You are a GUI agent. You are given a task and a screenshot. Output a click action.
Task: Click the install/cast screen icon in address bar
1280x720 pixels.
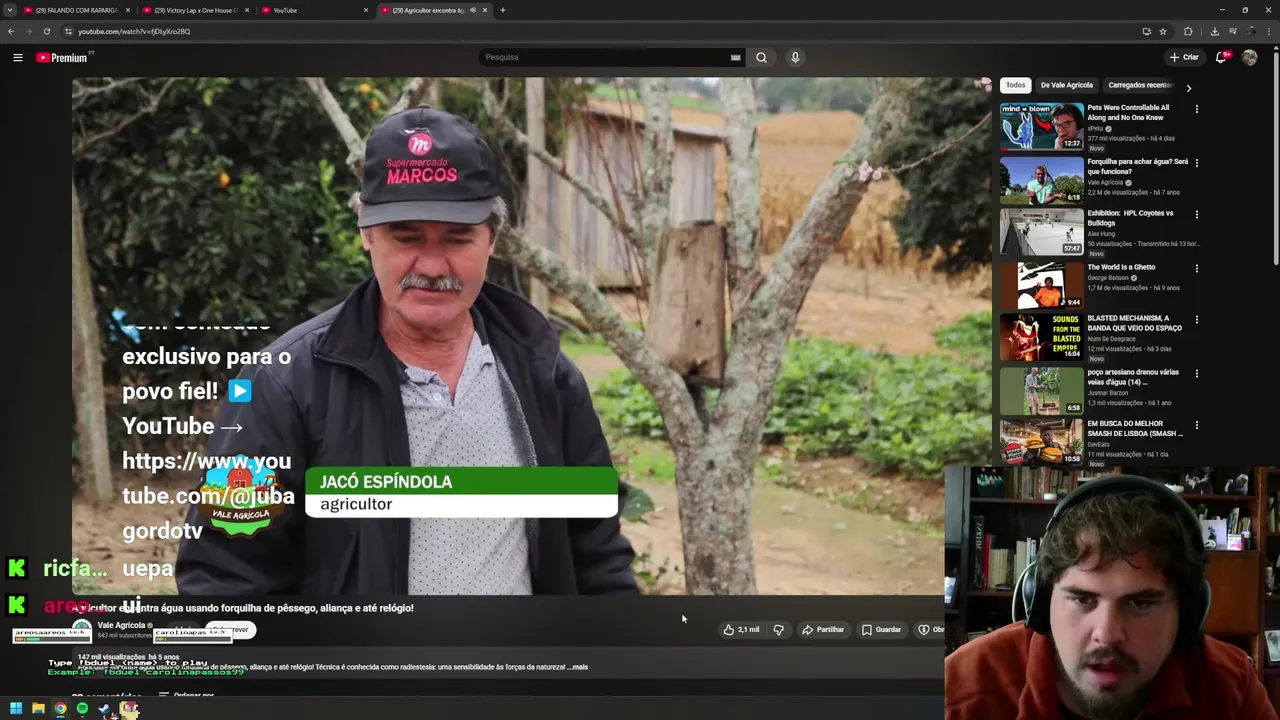(1146, 31)
